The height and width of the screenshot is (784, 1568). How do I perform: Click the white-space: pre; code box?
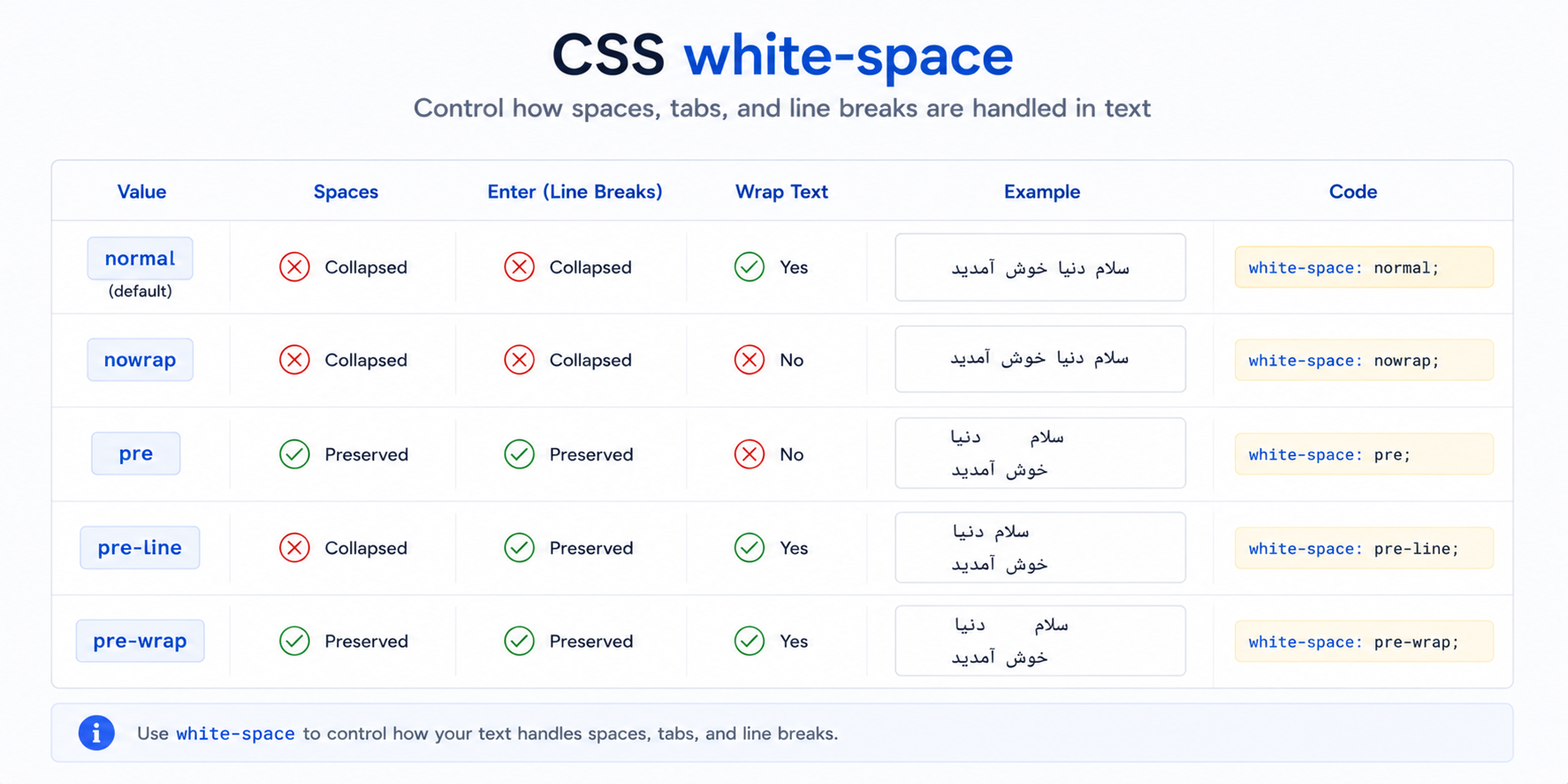click(1364, 454)
